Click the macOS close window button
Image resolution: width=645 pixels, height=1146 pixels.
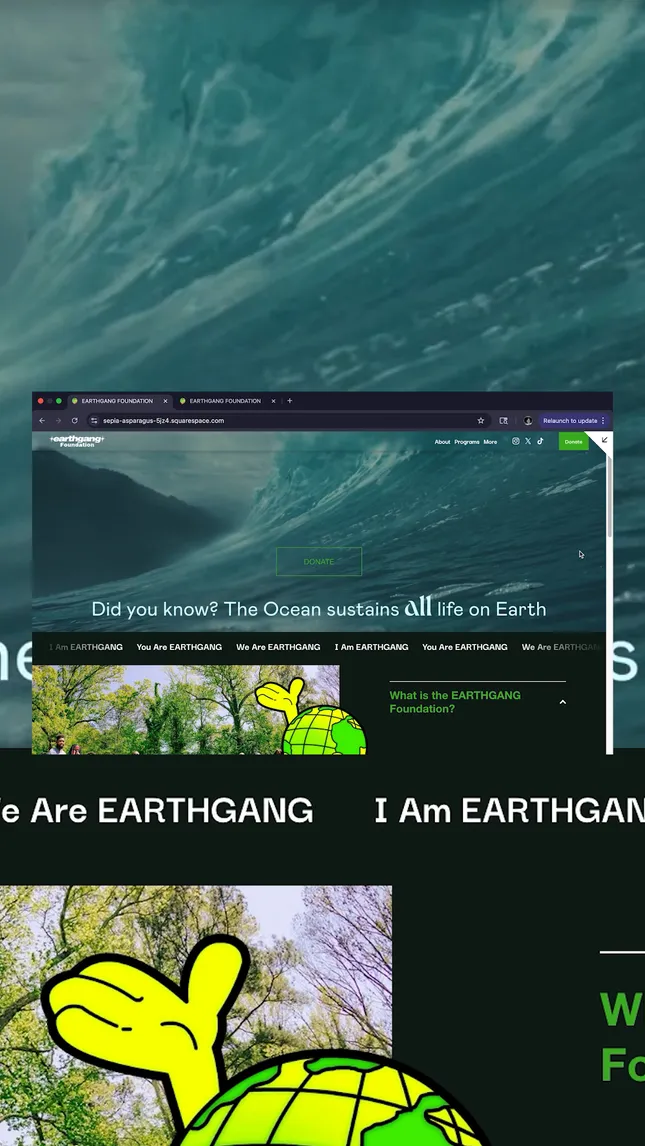tap(40, 401)
